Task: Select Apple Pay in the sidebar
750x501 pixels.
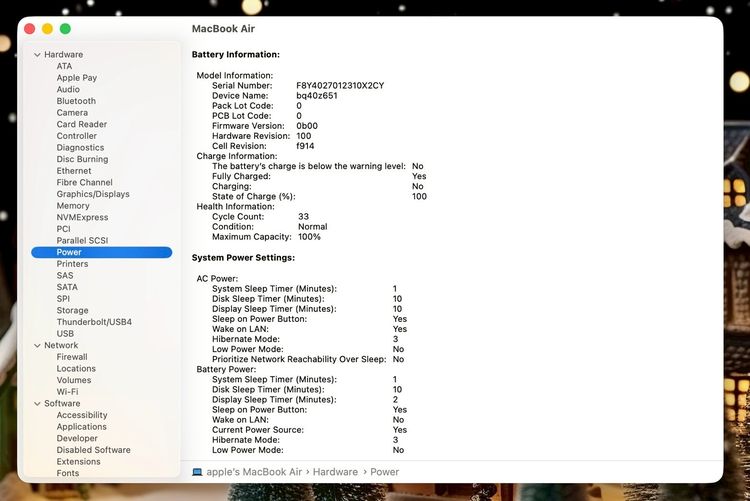Action: 77,78
